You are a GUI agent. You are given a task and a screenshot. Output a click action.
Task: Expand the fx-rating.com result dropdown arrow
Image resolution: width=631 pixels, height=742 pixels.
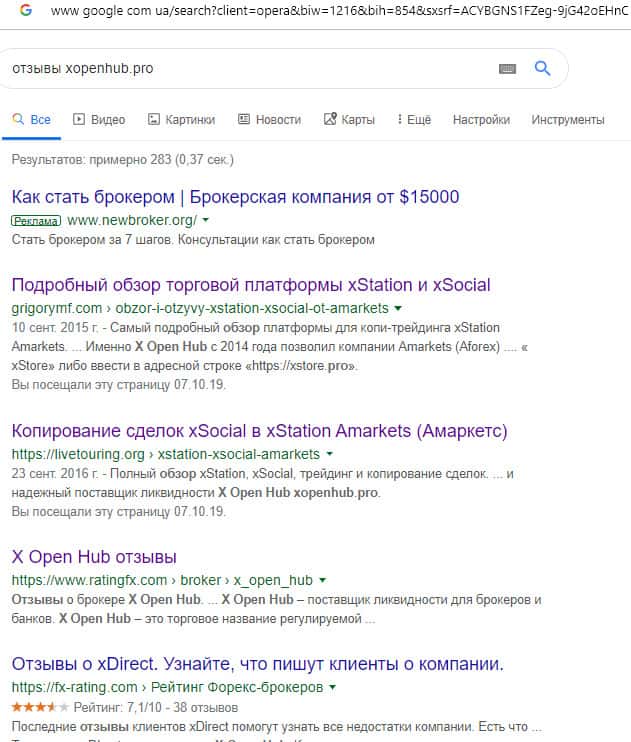(332, 688)
